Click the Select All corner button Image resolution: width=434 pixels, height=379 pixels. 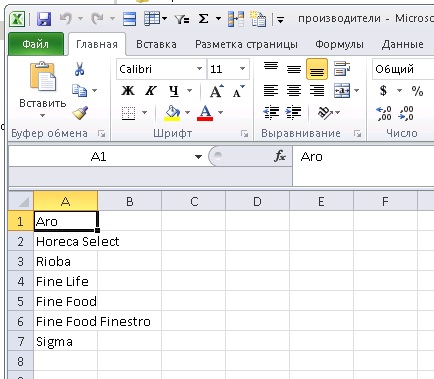(x=21, y=201)
